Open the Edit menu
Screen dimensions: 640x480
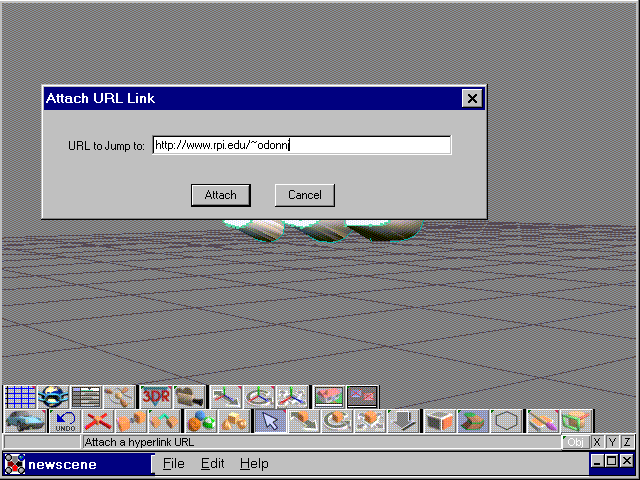click(212, 464)
